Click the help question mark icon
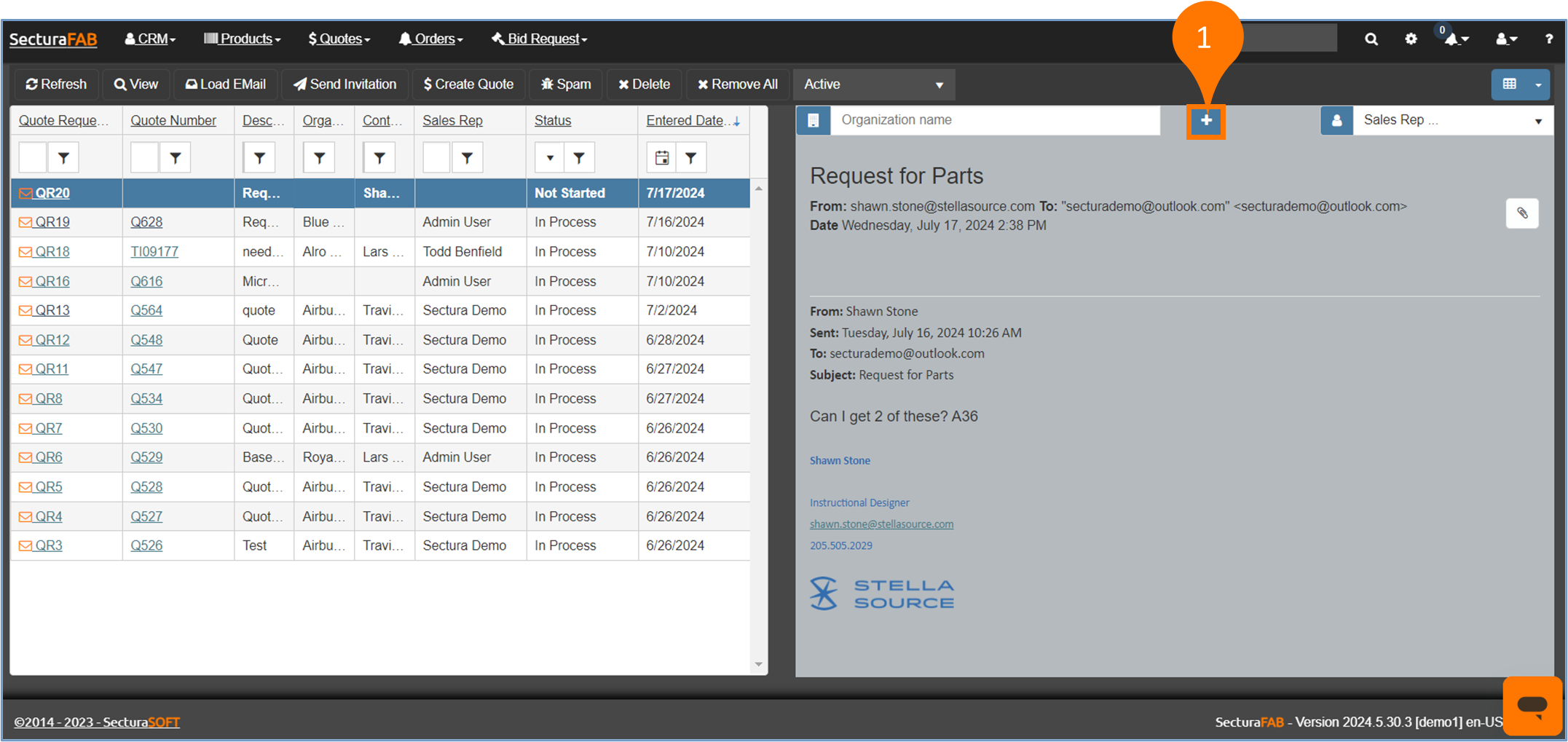Image resolution: width=1568 pixels, height=742 pixels. 1548,39
